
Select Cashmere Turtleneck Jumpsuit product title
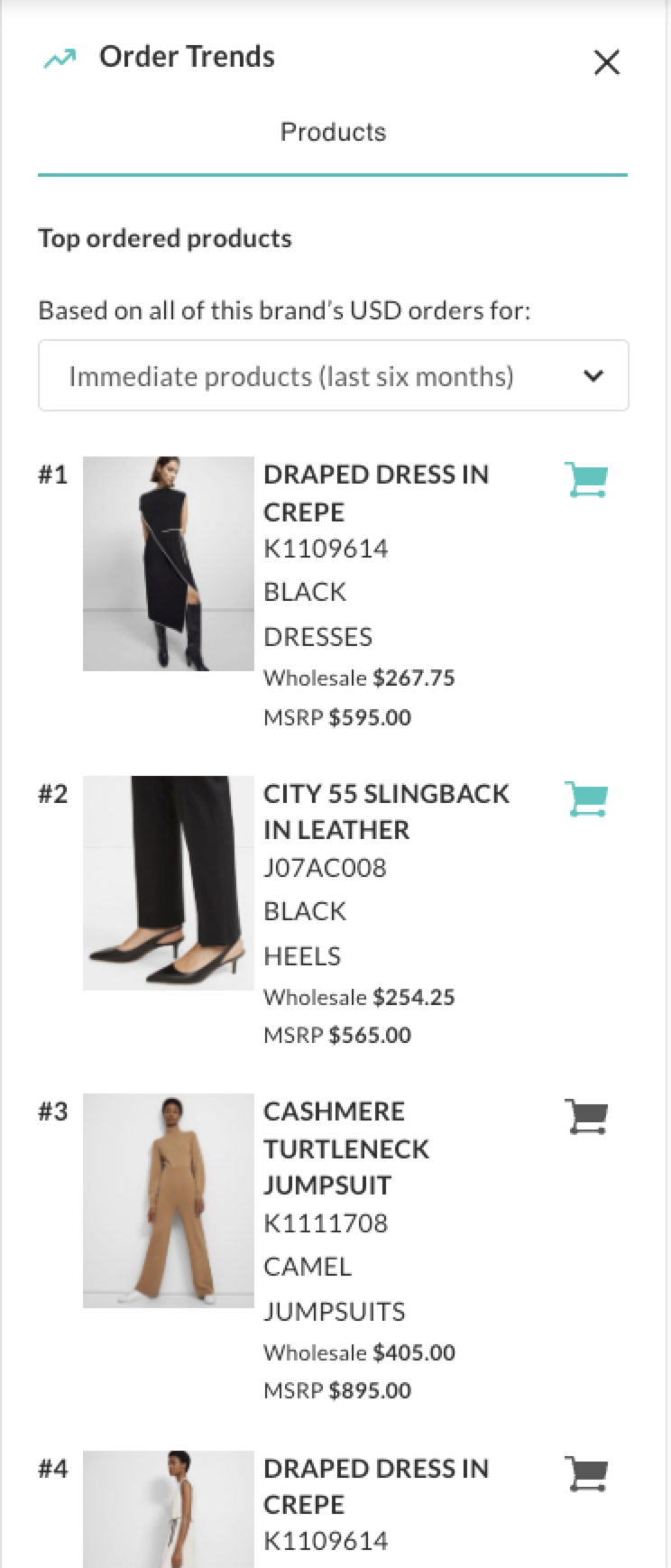click(x=346, y=1148)
